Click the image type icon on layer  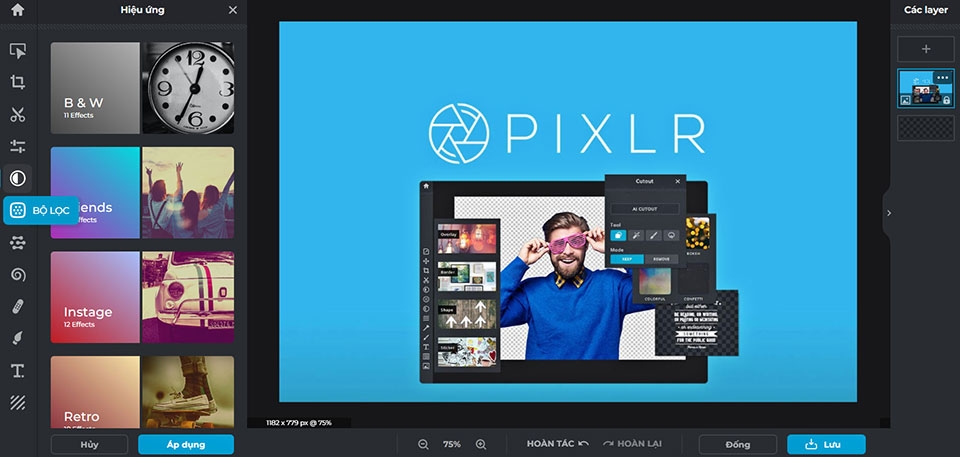tap(906, 100)
